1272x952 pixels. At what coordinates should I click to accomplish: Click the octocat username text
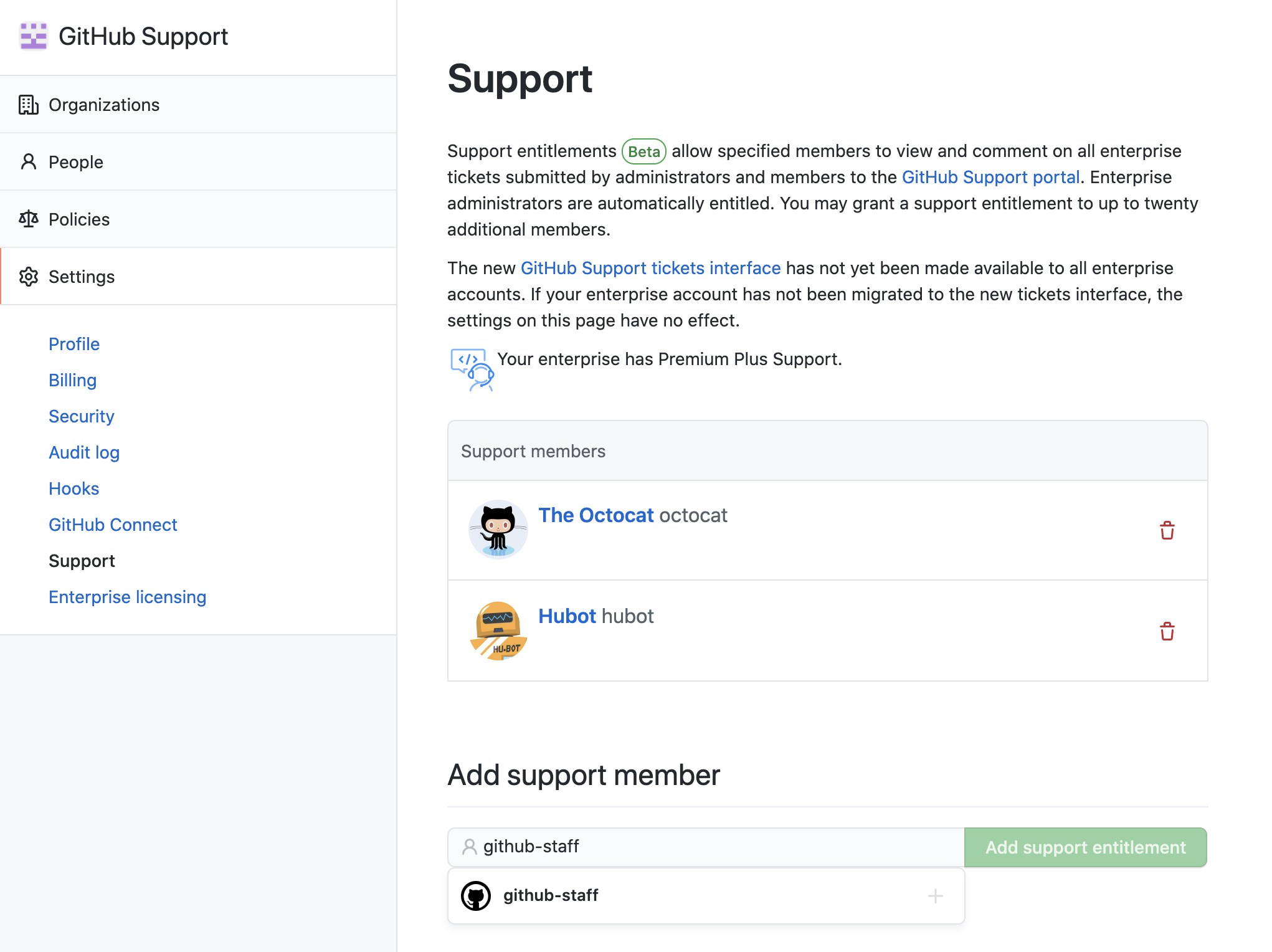click(693, 515)
